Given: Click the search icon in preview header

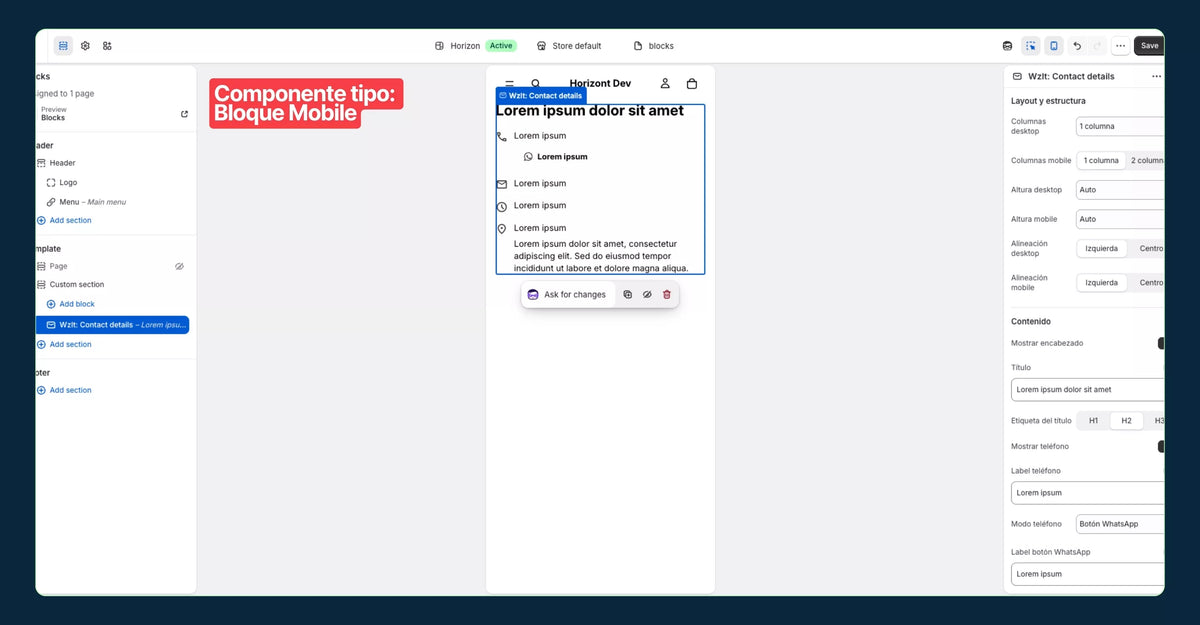Looking at the screenshot, I should click(536, 84).
